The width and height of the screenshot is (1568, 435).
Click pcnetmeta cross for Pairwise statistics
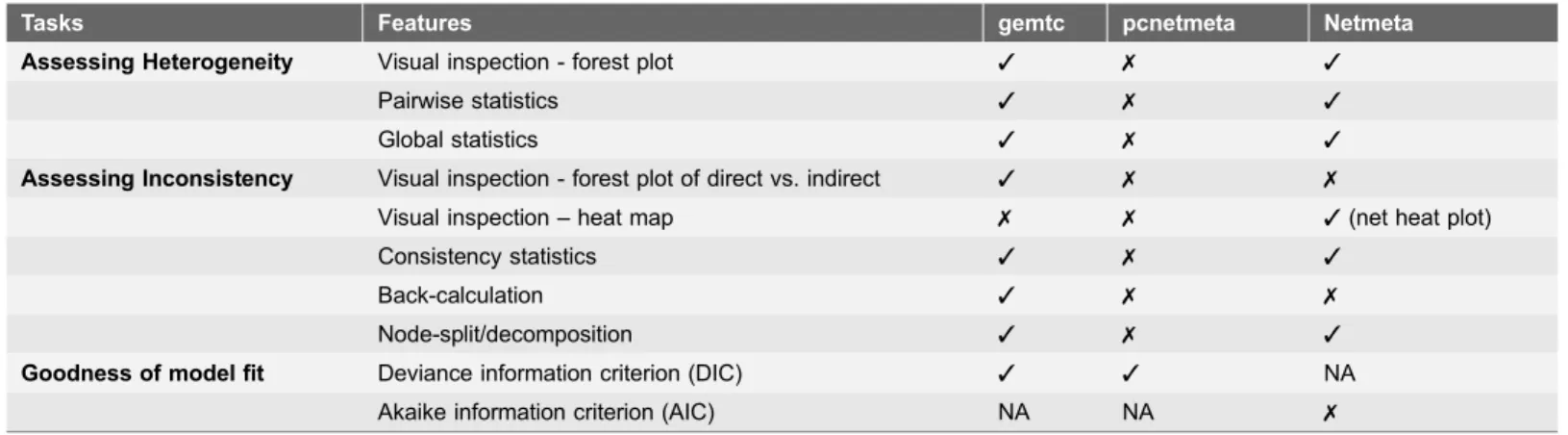pyautogui.click(x=1129, y=101)
